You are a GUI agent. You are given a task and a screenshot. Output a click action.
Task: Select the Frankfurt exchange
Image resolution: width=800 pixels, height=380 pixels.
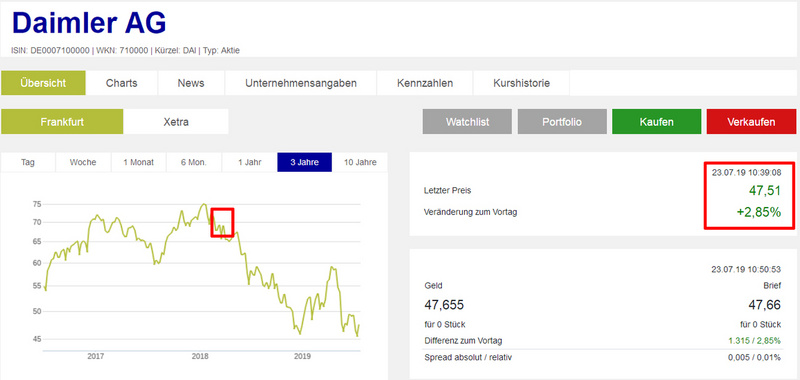[62, 122]
